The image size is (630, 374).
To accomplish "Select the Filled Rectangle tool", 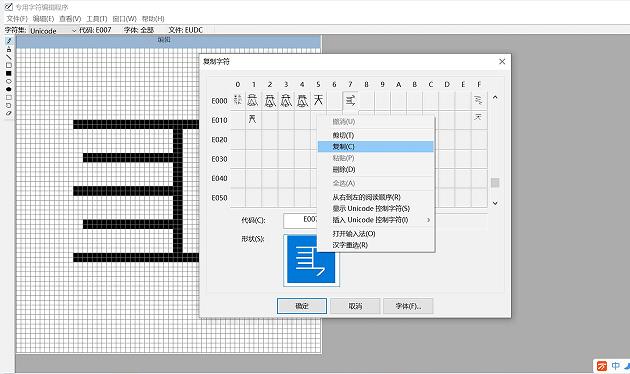I will click(x=8, y=73).
